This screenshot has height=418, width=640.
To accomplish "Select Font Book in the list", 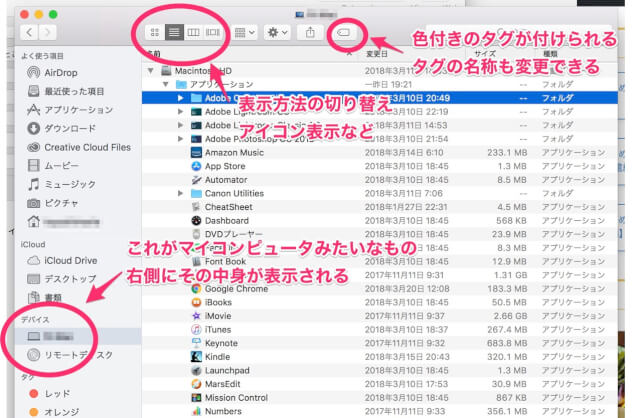I will tap(225, 262).
